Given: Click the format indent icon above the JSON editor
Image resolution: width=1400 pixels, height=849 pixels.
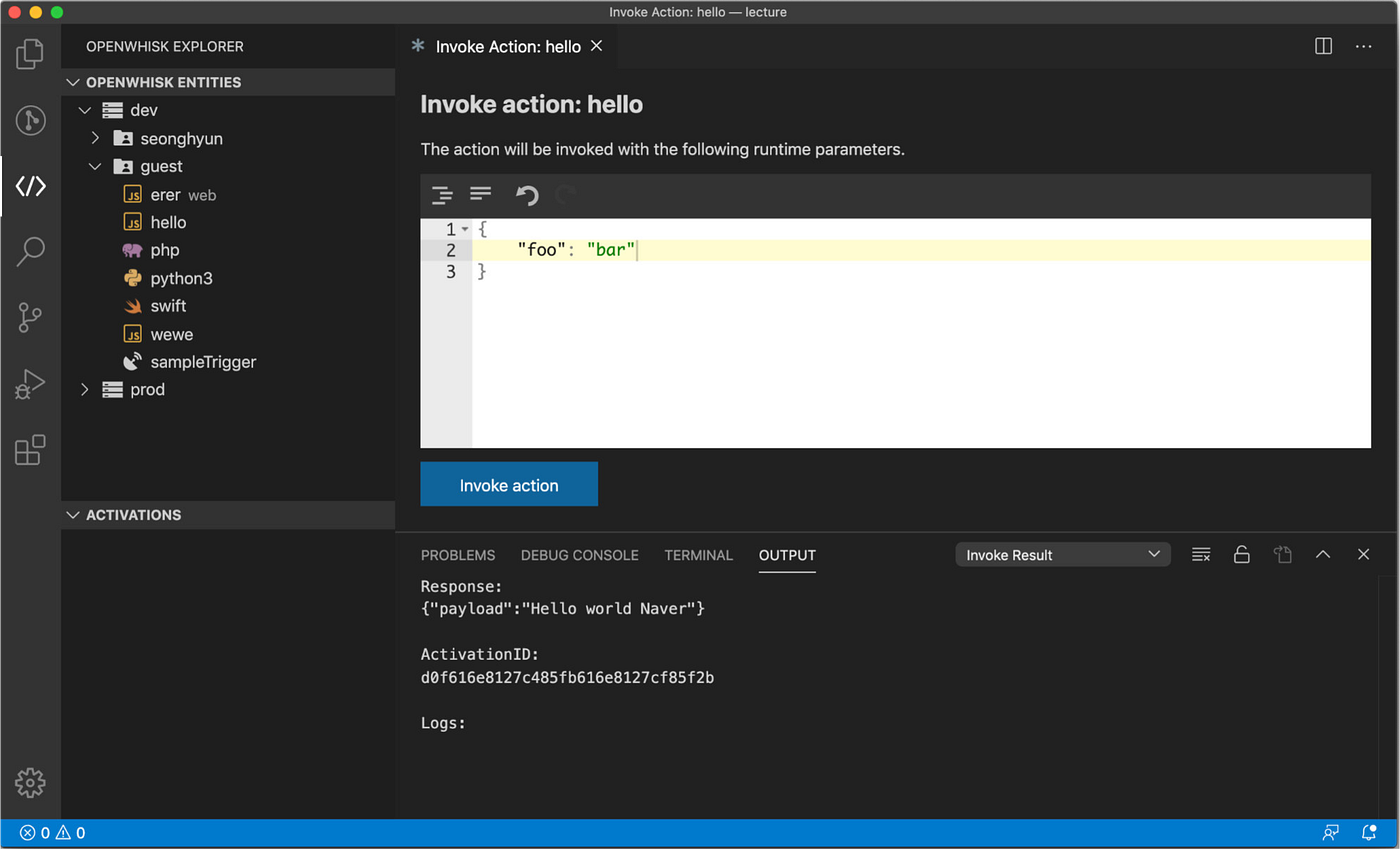Looking at the screenshot, I should (x=442, y=195).
